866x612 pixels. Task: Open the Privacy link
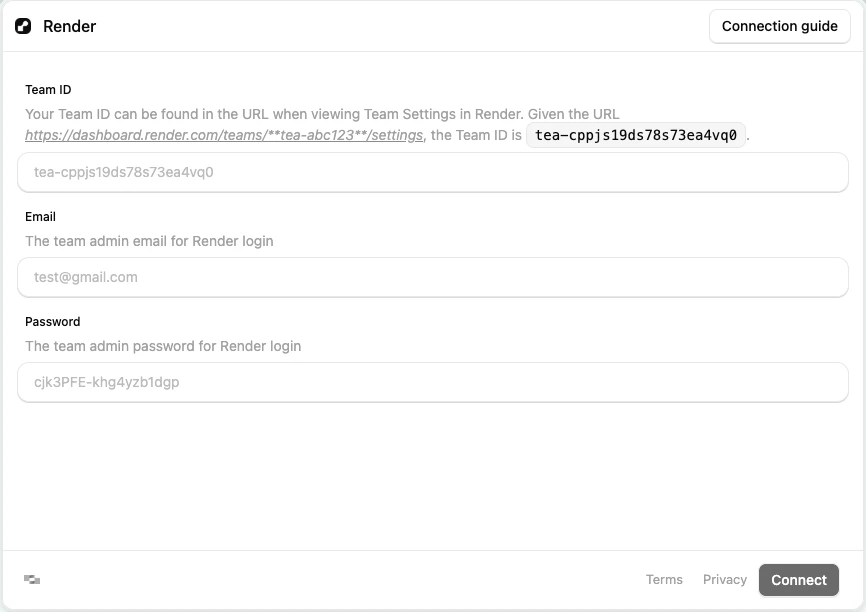pos(725,579)
